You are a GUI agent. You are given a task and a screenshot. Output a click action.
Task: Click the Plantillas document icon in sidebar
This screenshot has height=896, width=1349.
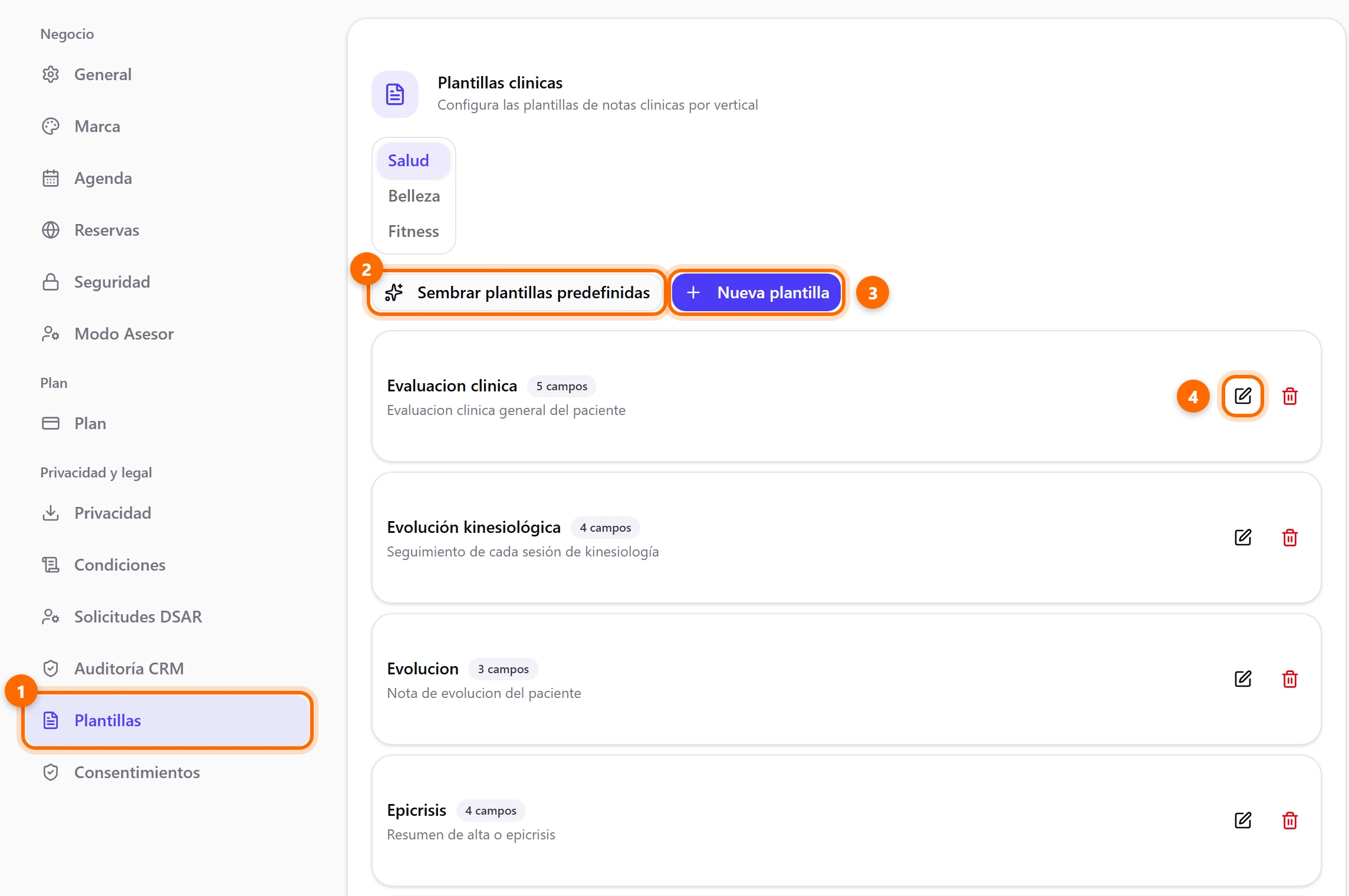click(51, 720)
